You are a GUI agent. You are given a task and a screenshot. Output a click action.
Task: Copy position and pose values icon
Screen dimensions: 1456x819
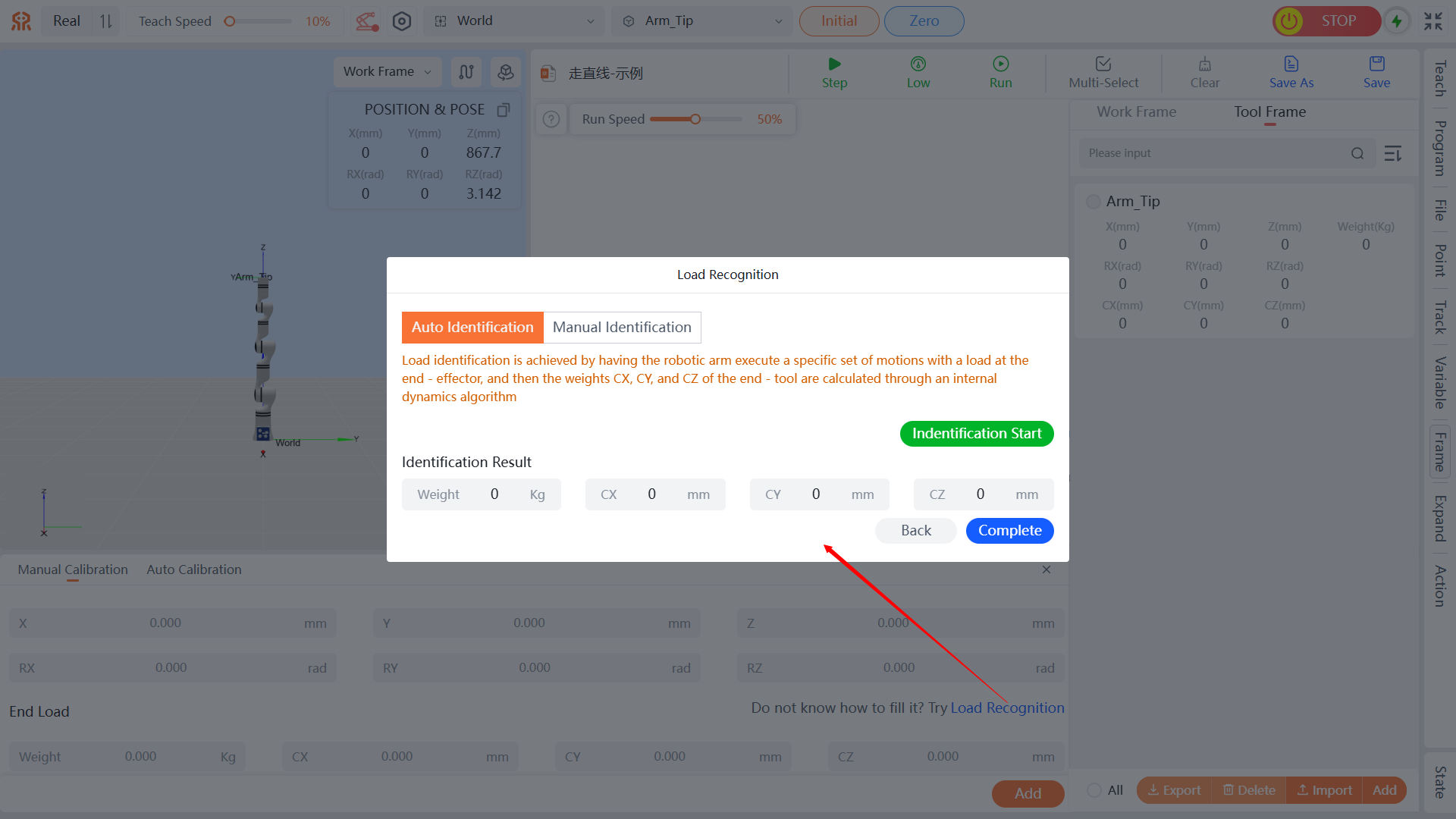(x=503, y=110)
